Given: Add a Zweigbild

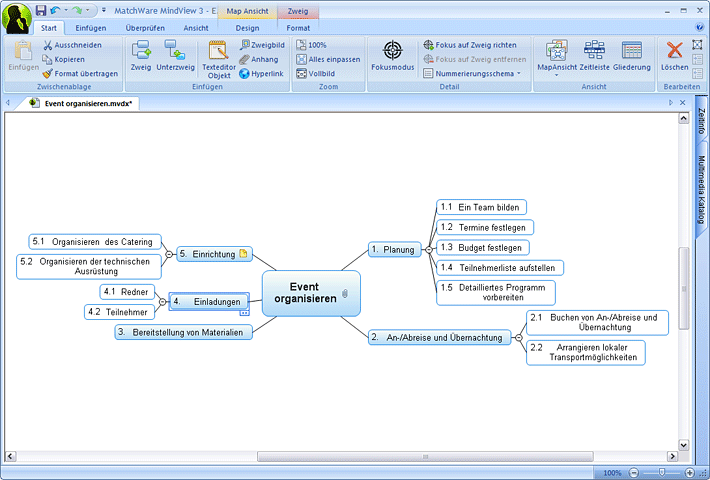Looking at the screenshot, I should 262,45.
